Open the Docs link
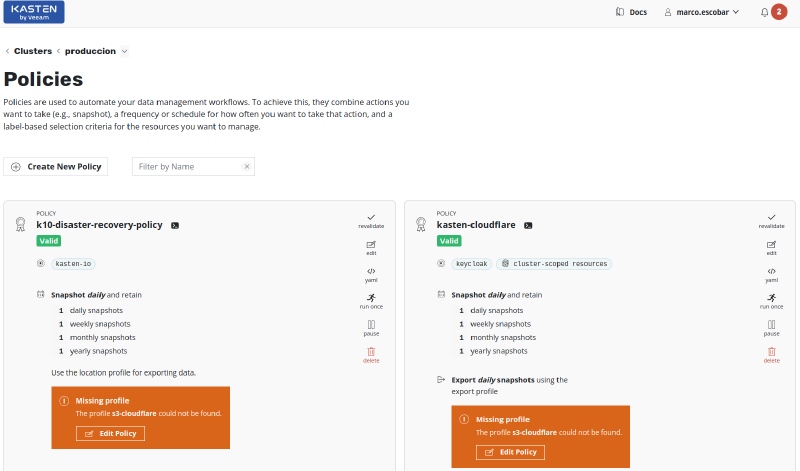This screenshot has height=471, width=800. tap(631, 12)
